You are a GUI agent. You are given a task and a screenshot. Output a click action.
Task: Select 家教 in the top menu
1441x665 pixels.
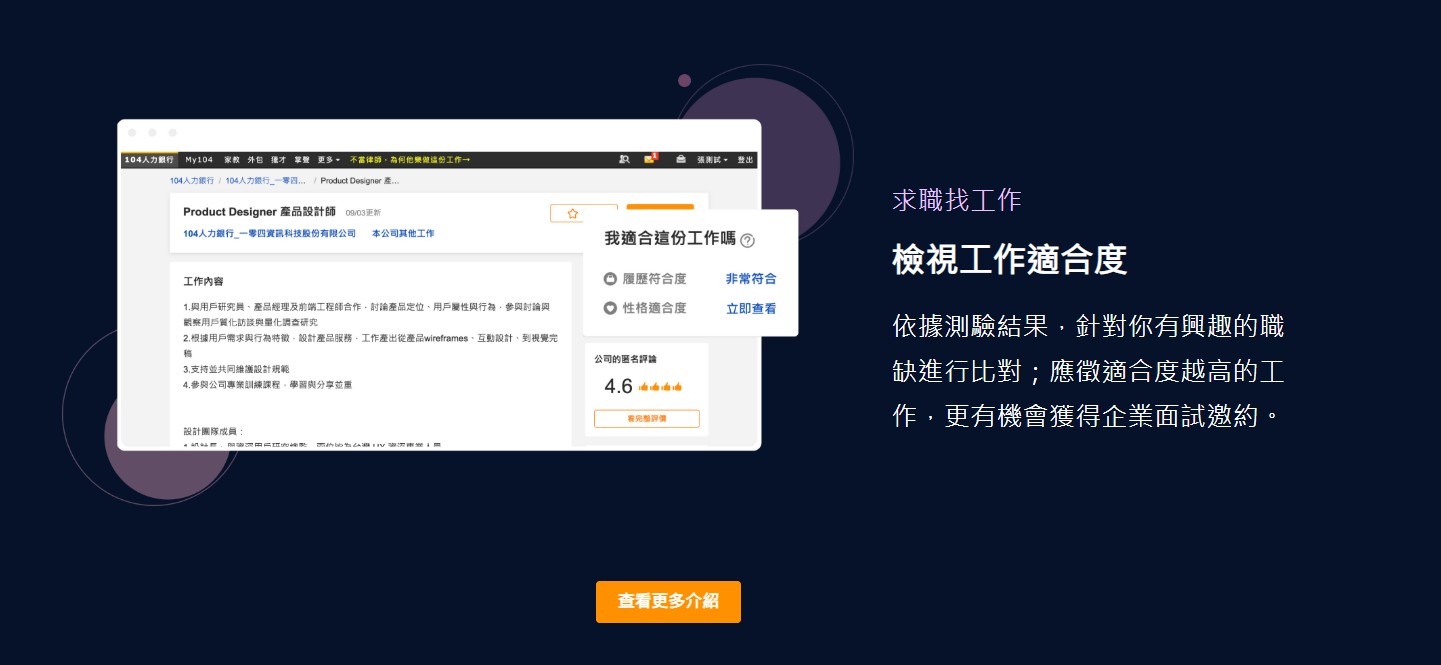232,160
